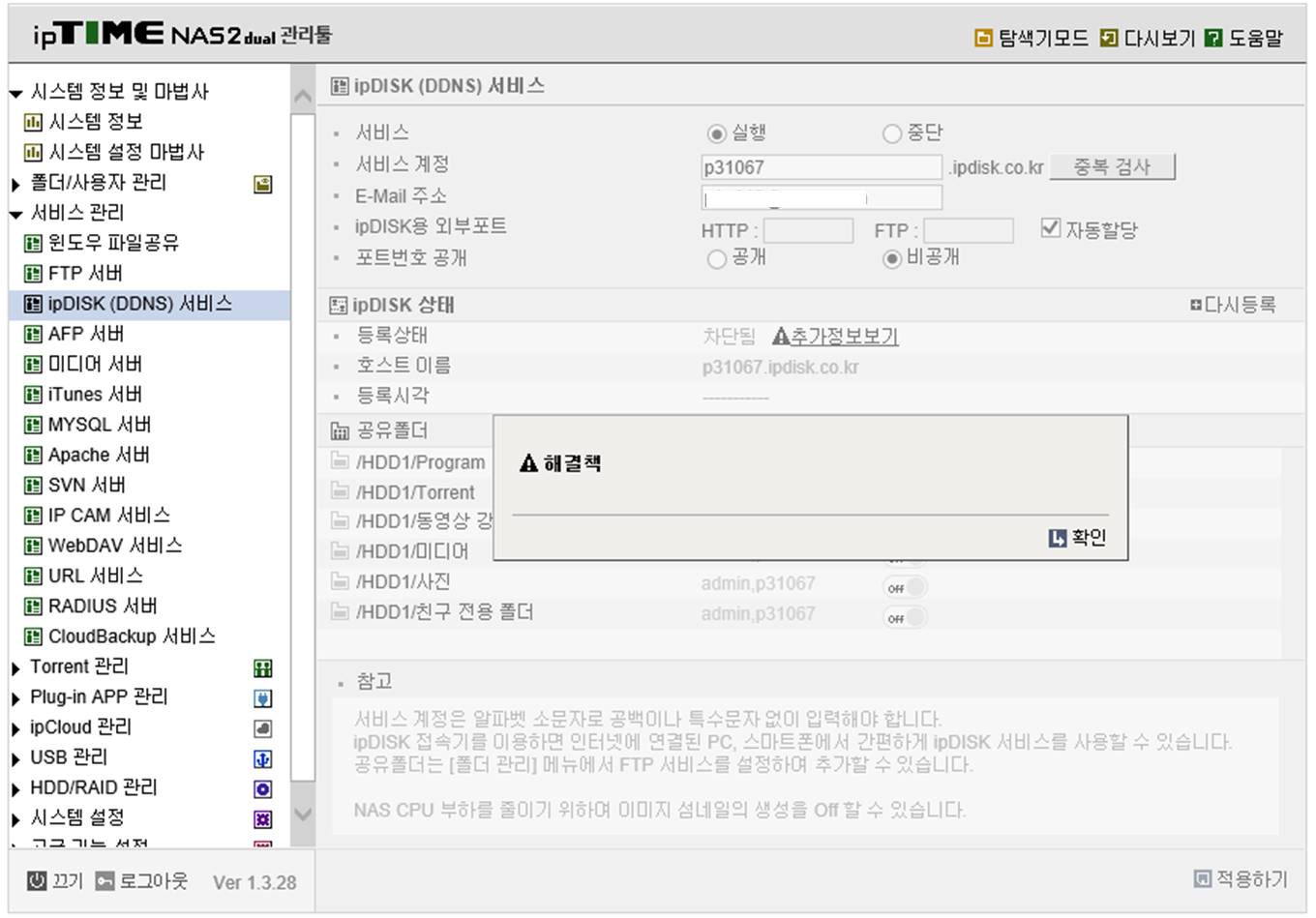Expand the Plug-in APP 관리 section
1316x918 pixels.
coord(15,698)
